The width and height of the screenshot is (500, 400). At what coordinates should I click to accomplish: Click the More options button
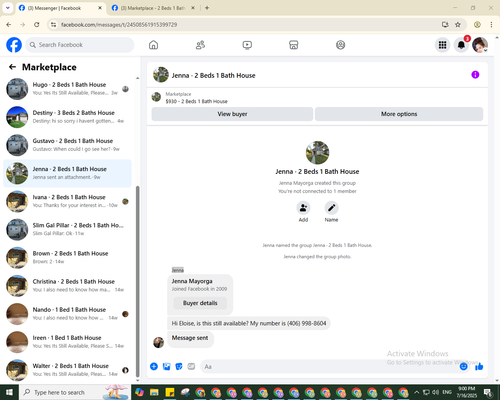399,114
